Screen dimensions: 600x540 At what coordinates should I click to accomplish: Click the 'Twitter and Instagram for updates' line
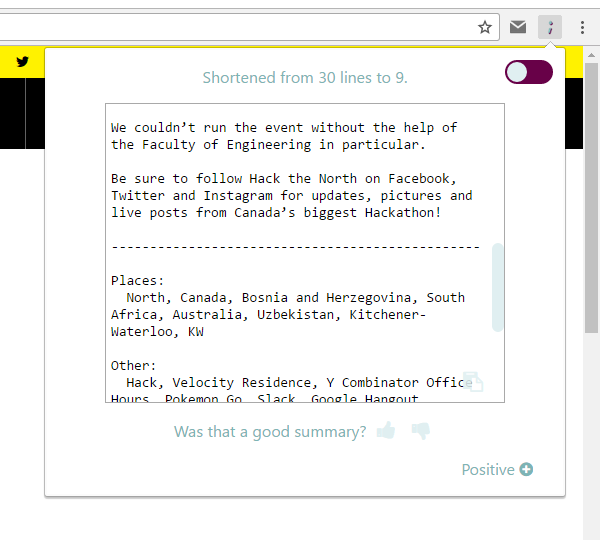292,196
